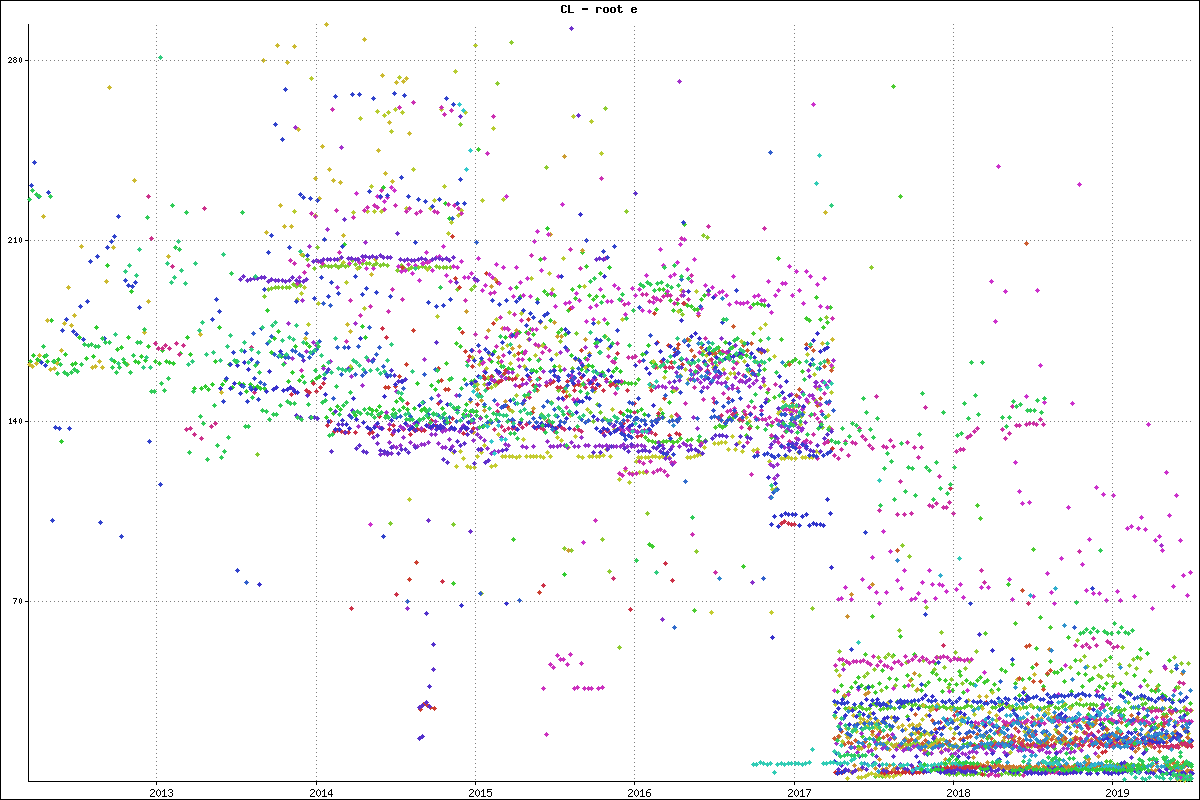The height and width of the screenshot is (800, 1200).
Task: Click the 2014 x-axis label
Action: pyautogui.click(x=321, y=793)
